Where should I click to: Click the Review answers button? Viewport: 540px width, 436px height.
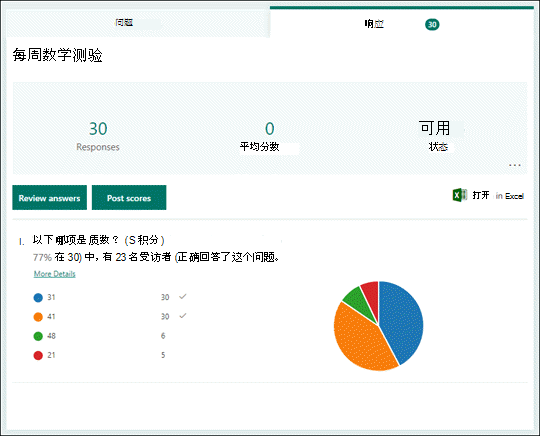click(x=50, y=198)
